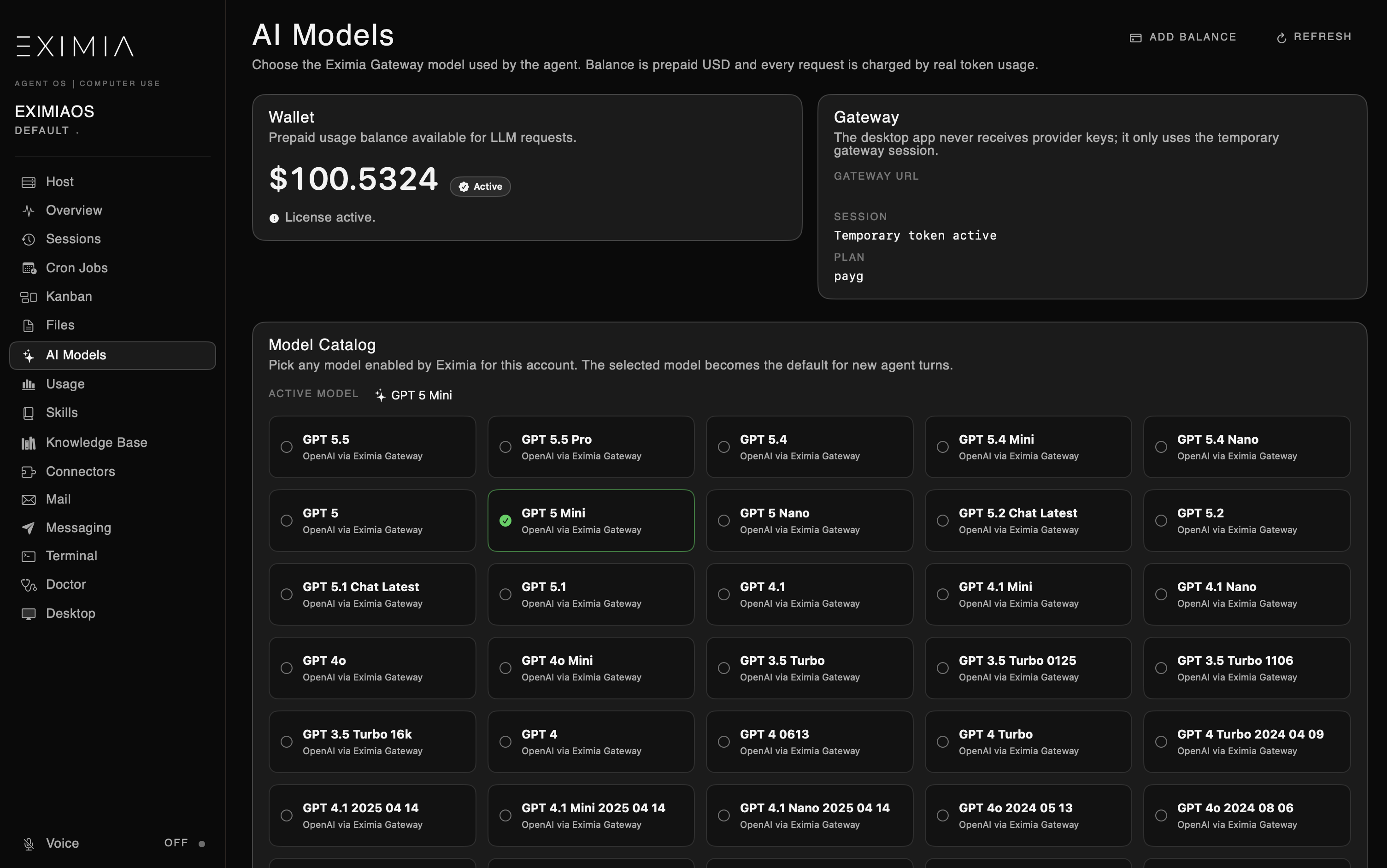Select the GPT 5.5 model radio button
Viewport: 1387px width, 868px height.
[x=287, y=447]
